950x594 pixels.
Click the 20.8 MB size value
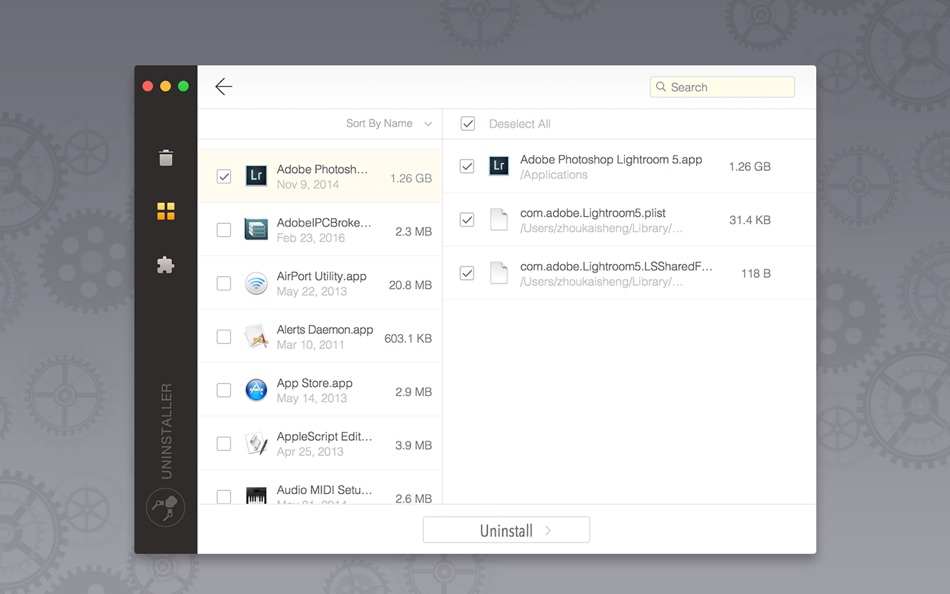[x=410, y=285]
